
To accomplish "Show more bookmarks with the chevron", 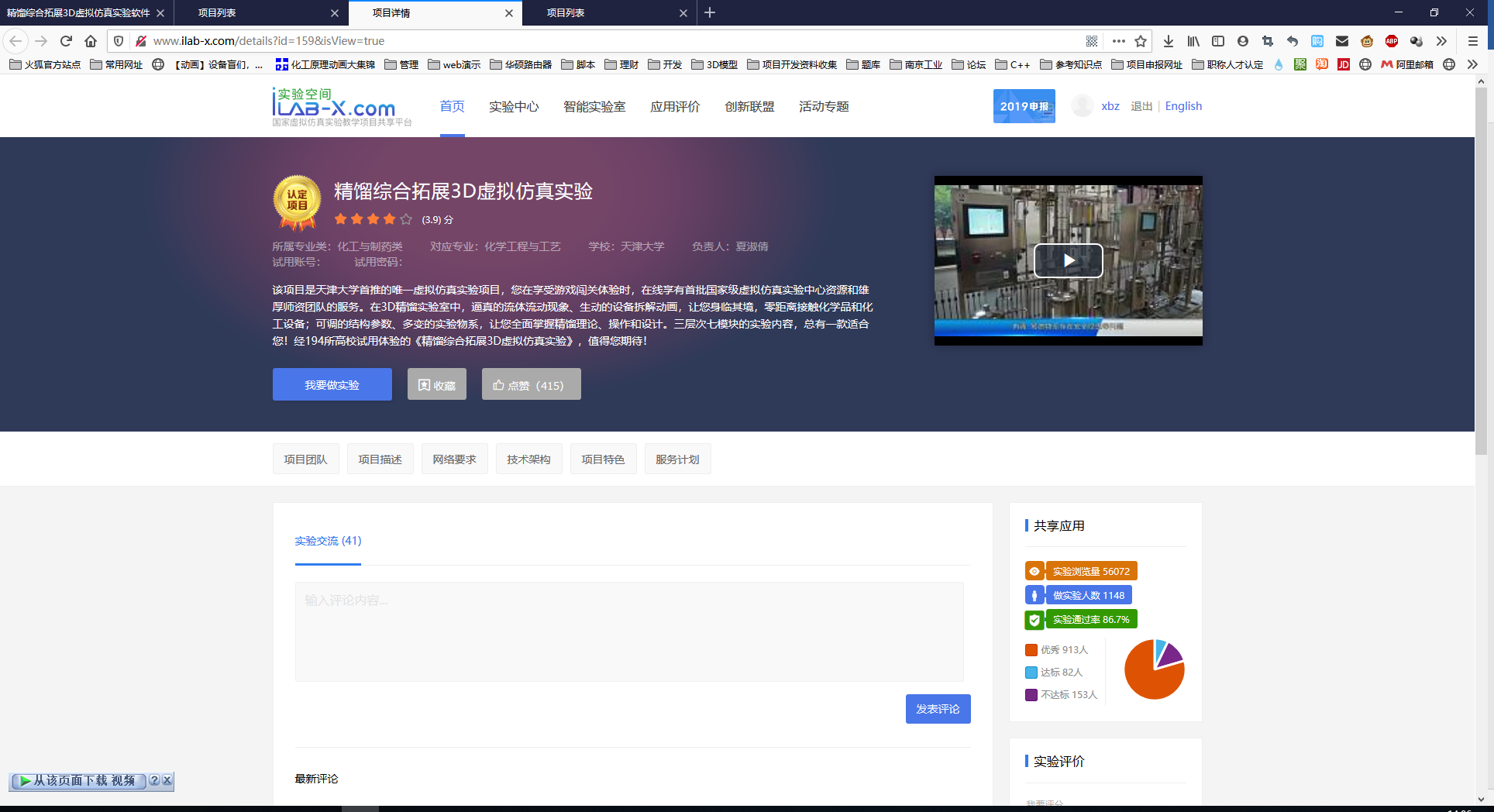I will click(1472, 64).
